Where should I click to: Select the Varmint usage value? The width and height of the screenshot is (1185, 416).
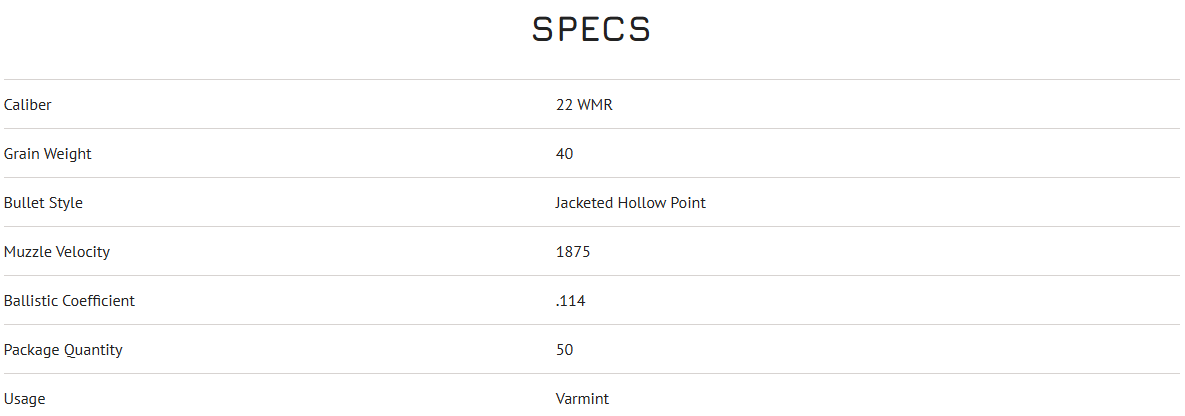(x=582, y=399)
